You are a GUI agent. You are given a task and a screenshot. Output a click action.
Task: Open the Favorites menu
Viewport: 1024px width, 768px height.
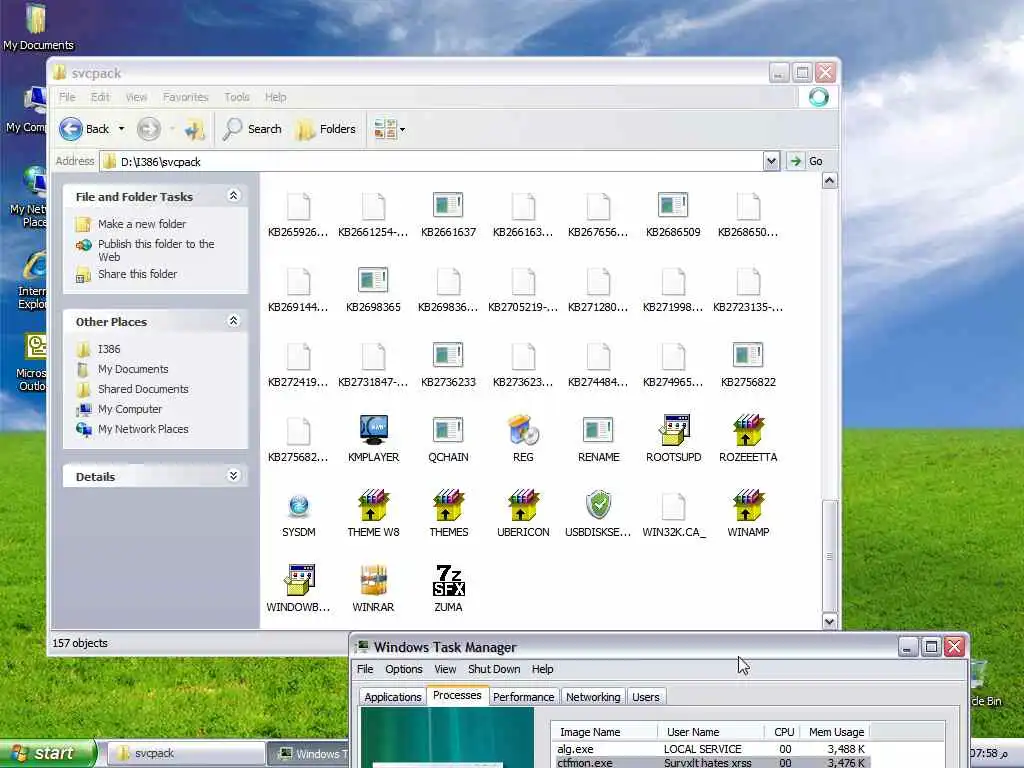[185, 97]
